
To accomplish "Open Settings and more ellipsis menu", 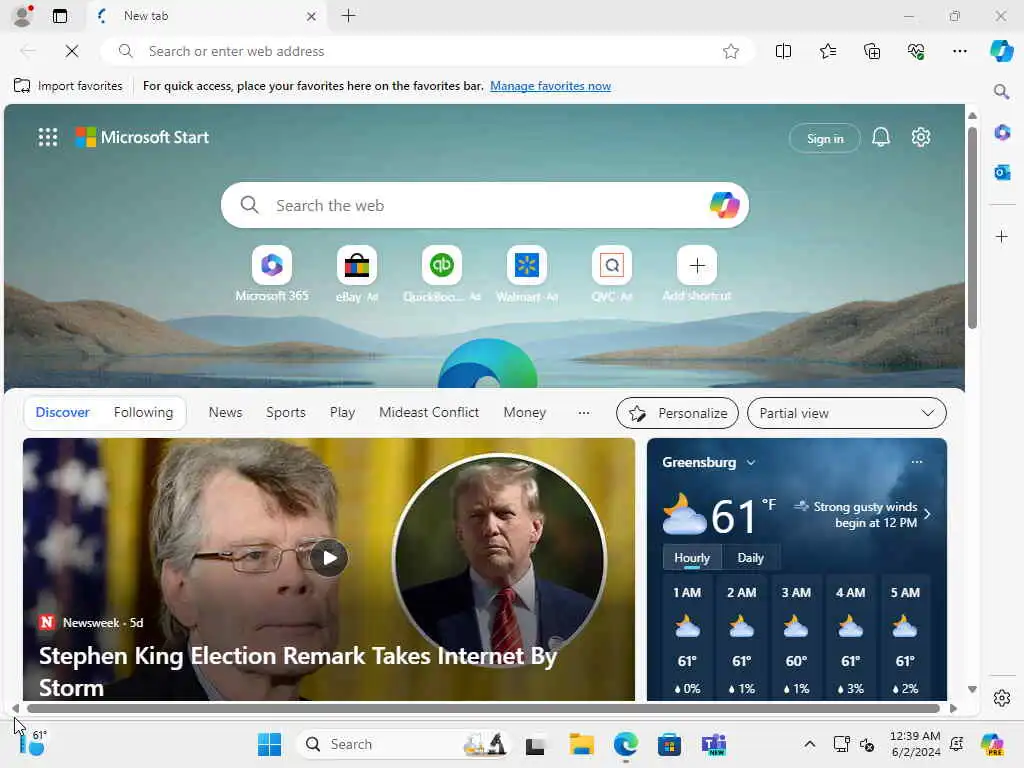I will click(959, 51).
